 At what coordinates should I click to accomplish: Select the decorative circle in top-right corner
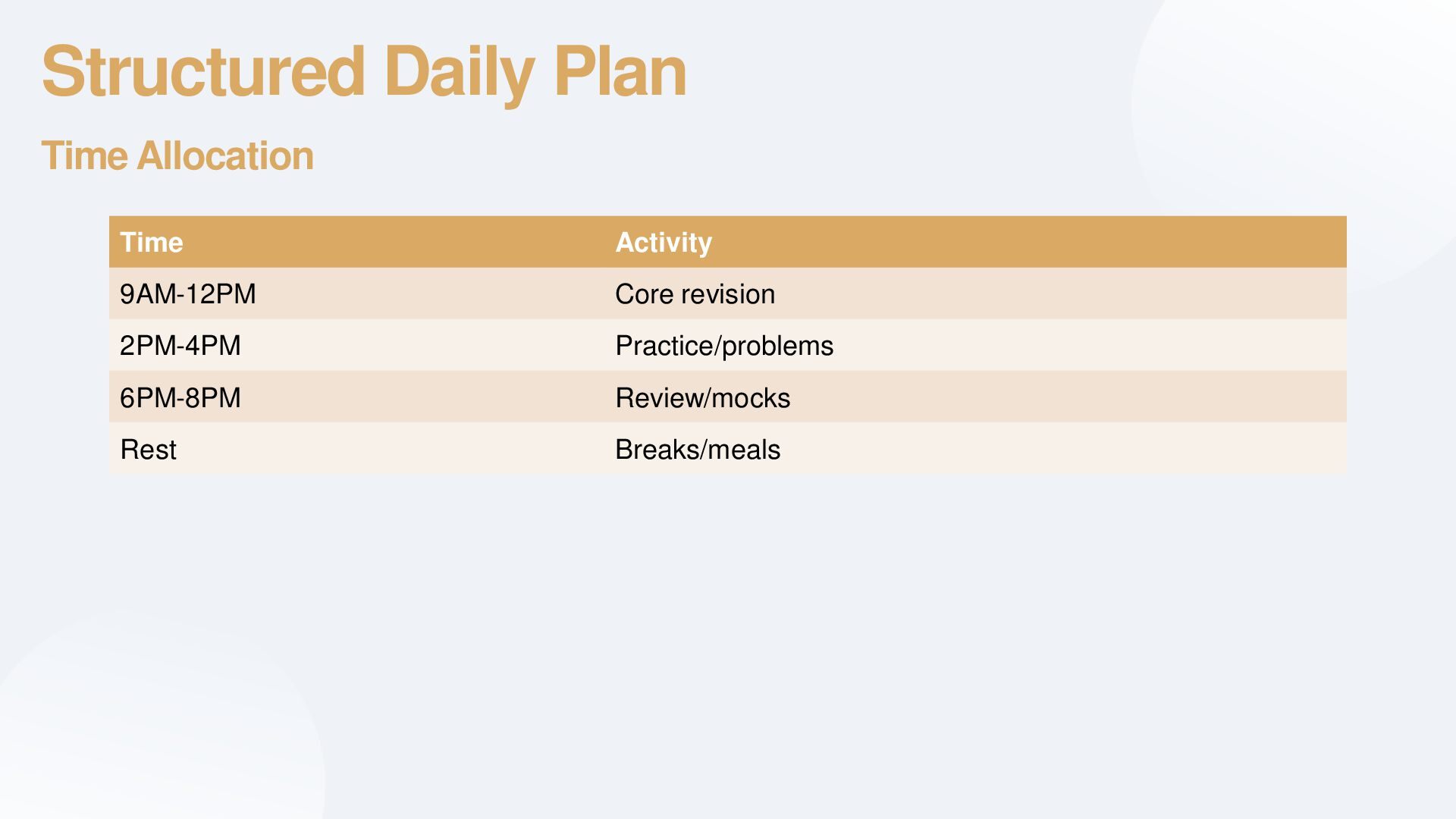click(x=1304, y=114)
